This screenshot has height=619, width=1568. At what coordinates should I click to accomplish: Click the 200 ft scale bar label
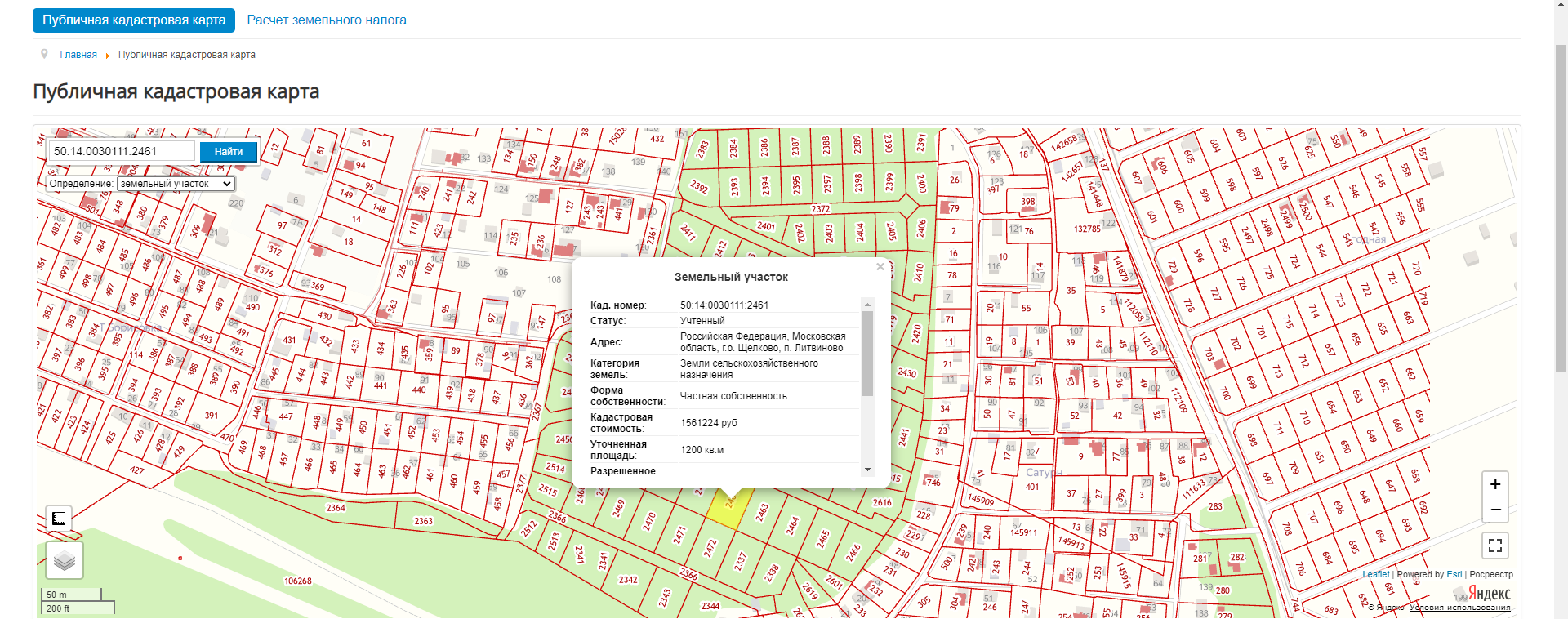[x=58, y=608]
